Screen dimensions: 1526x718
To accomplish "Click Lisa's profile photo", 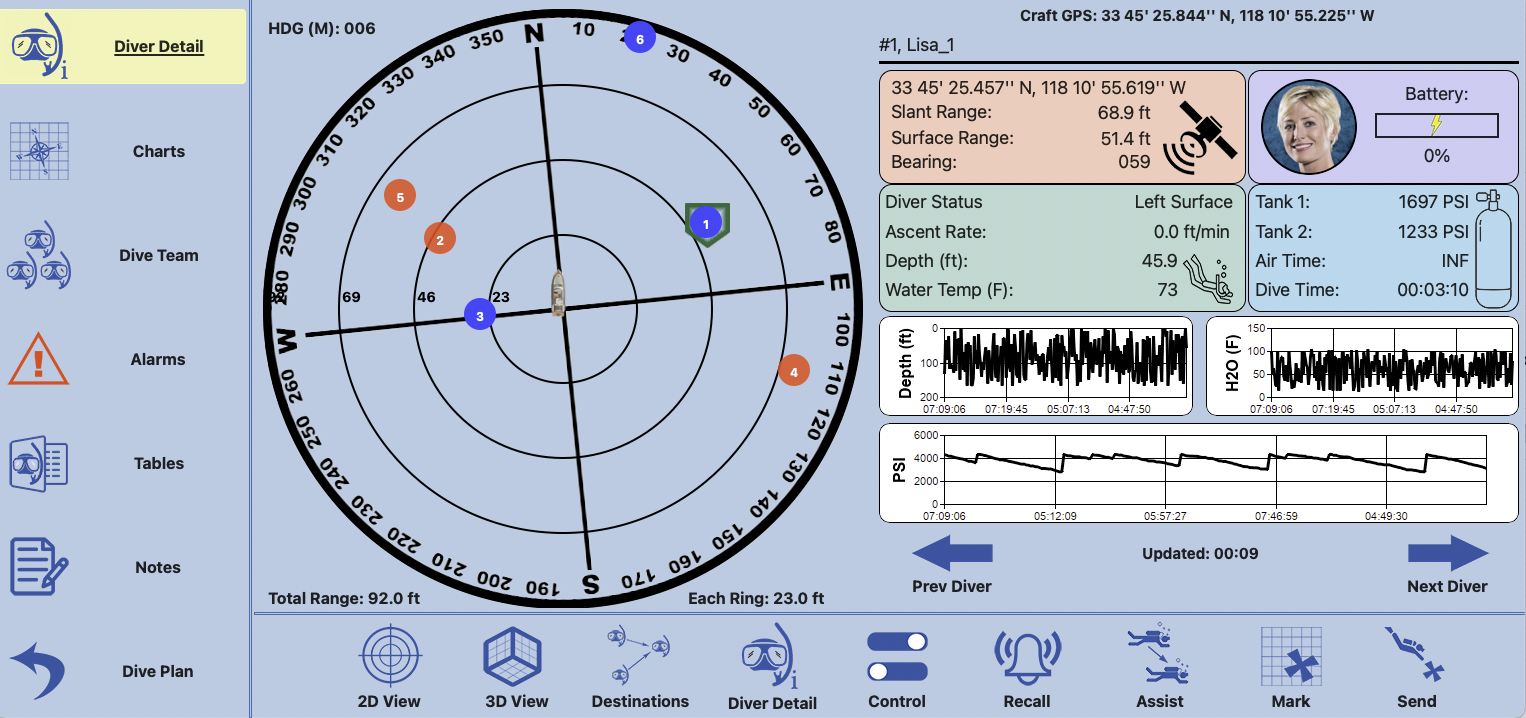I will (1308, 126).
